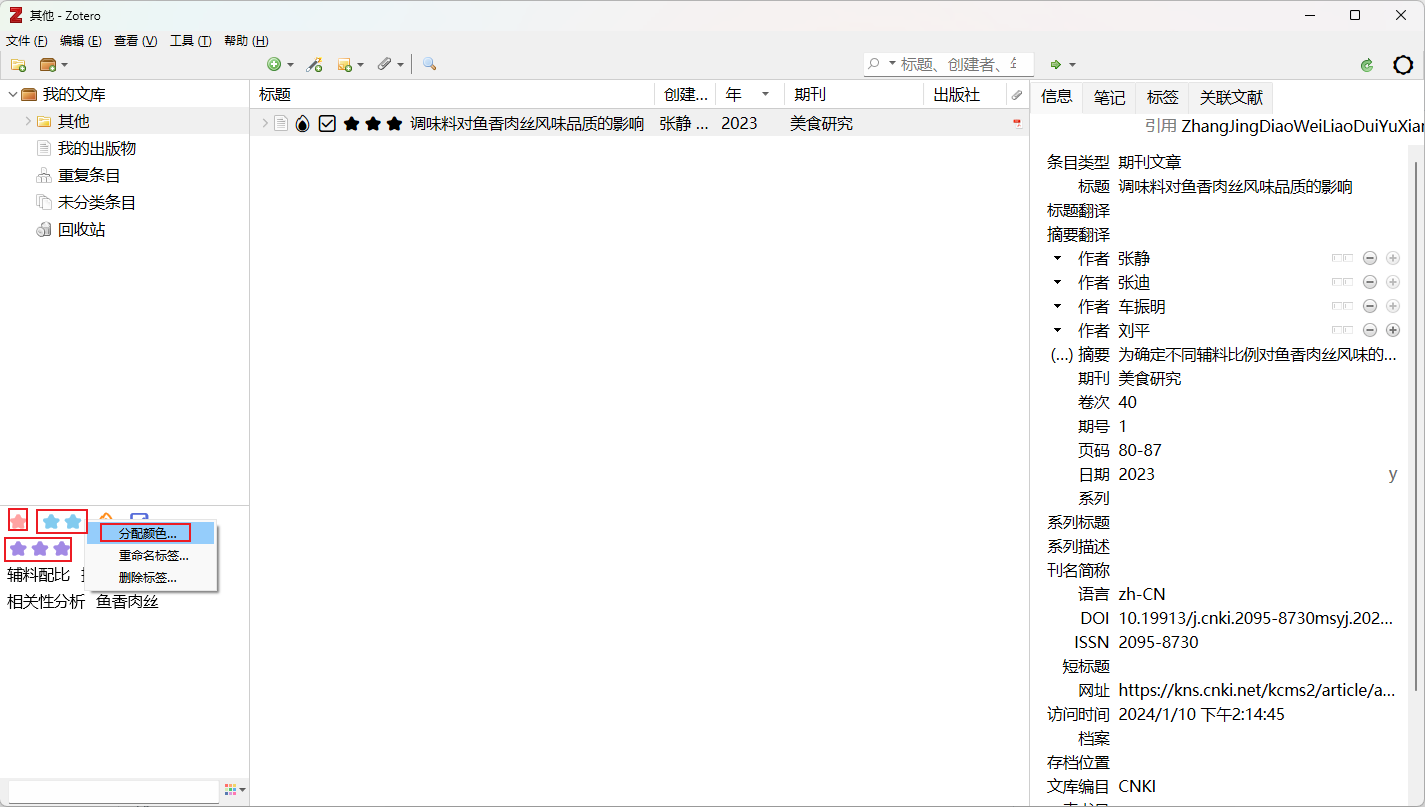Screen dimensions: 1425x807
Task: Click the 相关性分析 tag
Action: (x=46, y=602)
